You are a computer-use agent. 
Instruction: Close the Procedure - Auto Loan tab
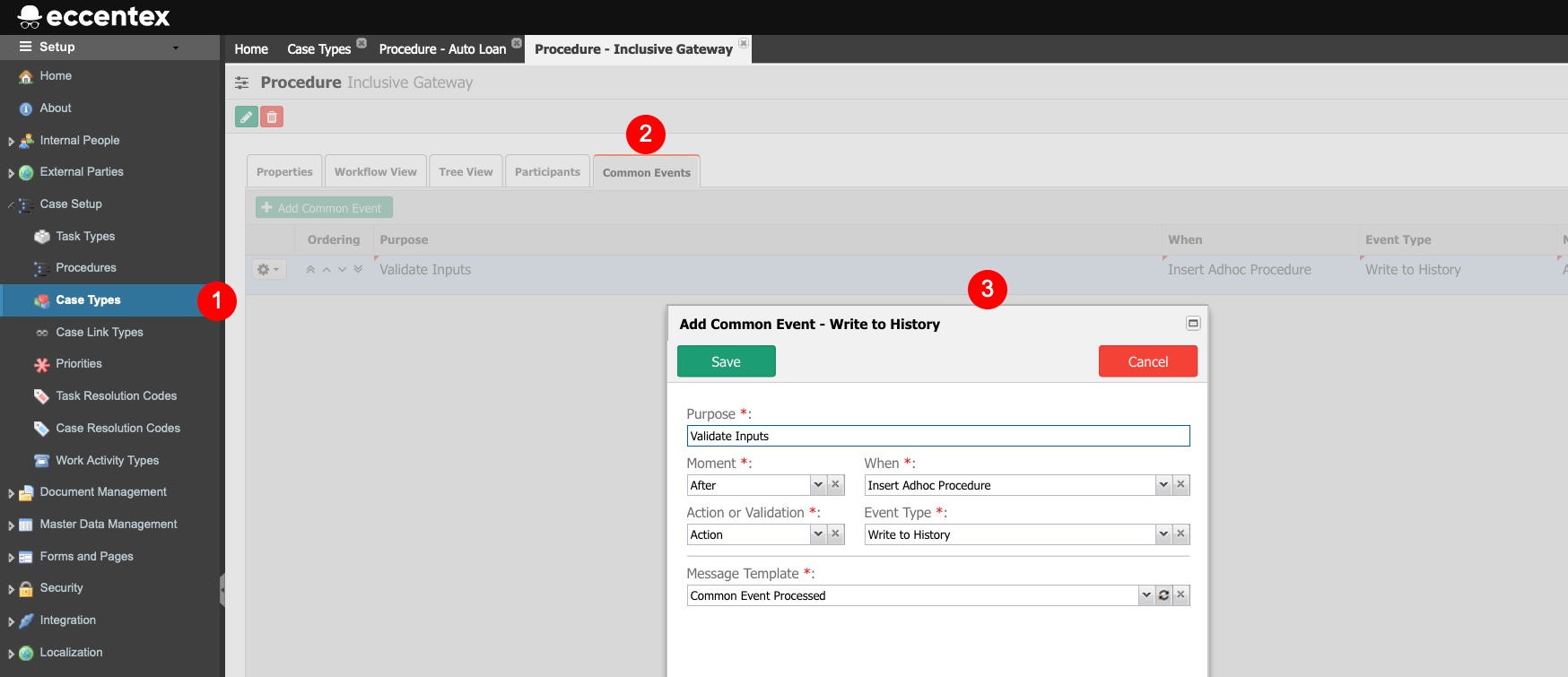pyautogui.click(x=517, y=43)
